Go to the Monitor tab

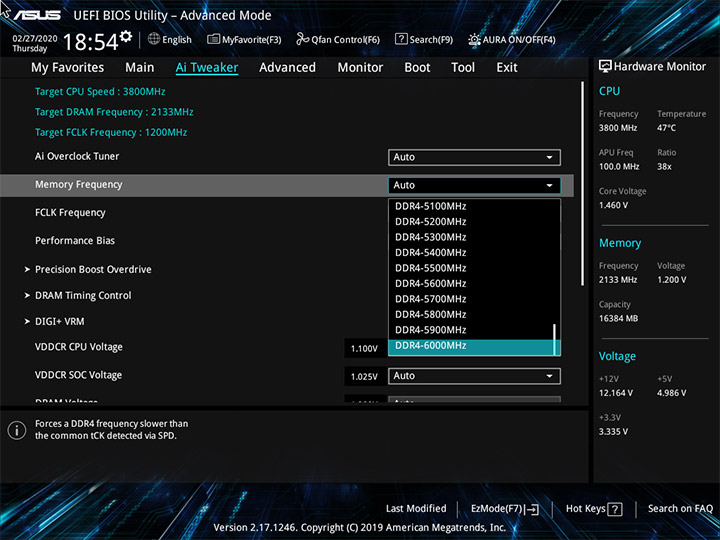pos(360,68)
